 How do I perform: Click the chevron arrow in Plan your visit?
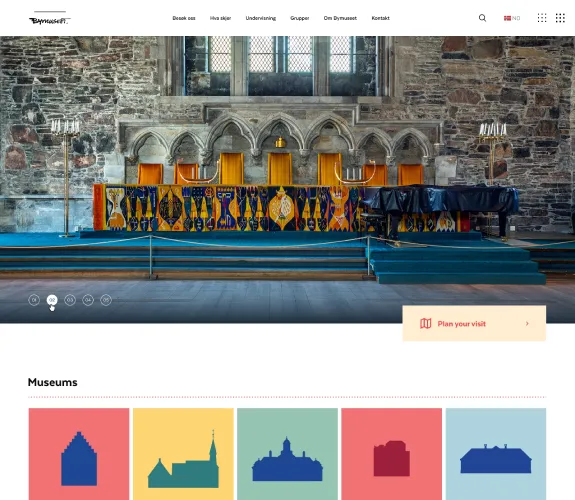(527, 324)
